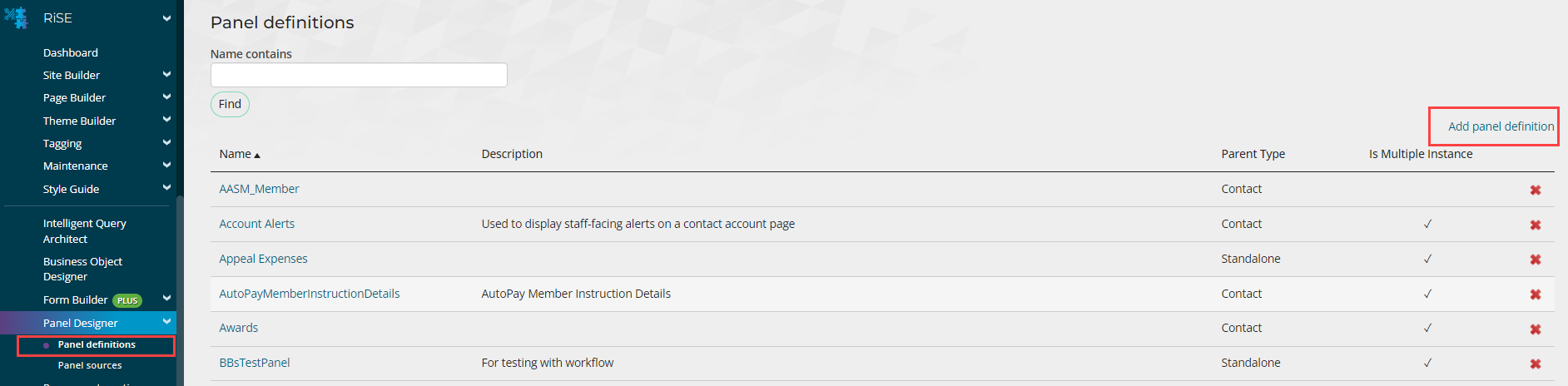This screenshot has width=1568, height=386.
Task: Open the Account Alerts panel link
Action: click(x=256, y=224)
